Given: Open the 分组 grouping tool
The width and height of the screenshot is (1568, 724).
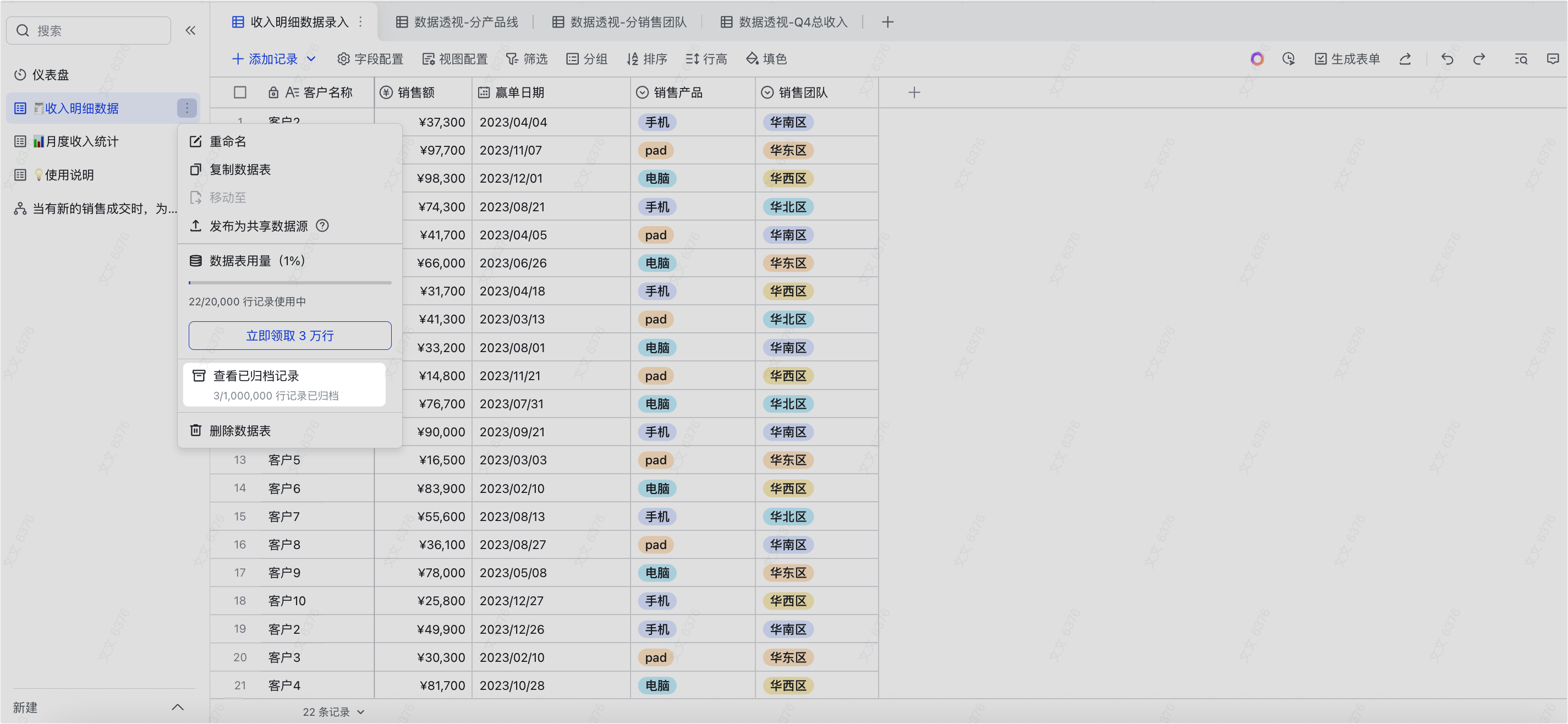Looking at the screenshot, I should (x=587, y=59).
